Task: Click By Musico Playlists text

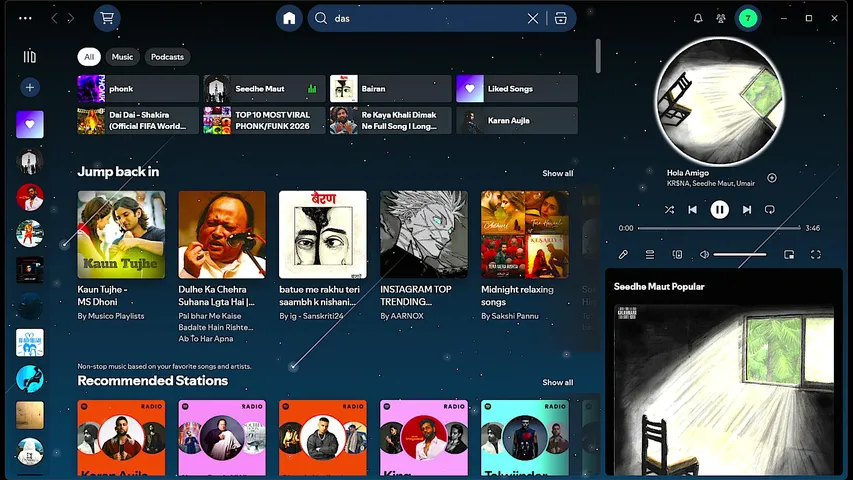Action: click(x=110, y=316)
